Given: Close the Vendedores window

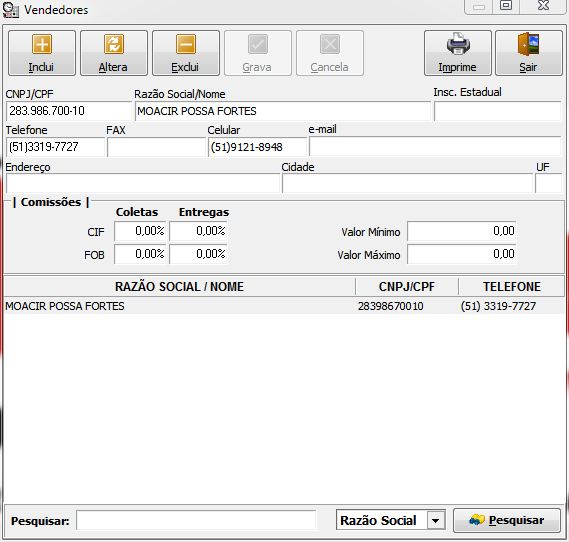Looking at the screenshot, I should tap(543, 6).
